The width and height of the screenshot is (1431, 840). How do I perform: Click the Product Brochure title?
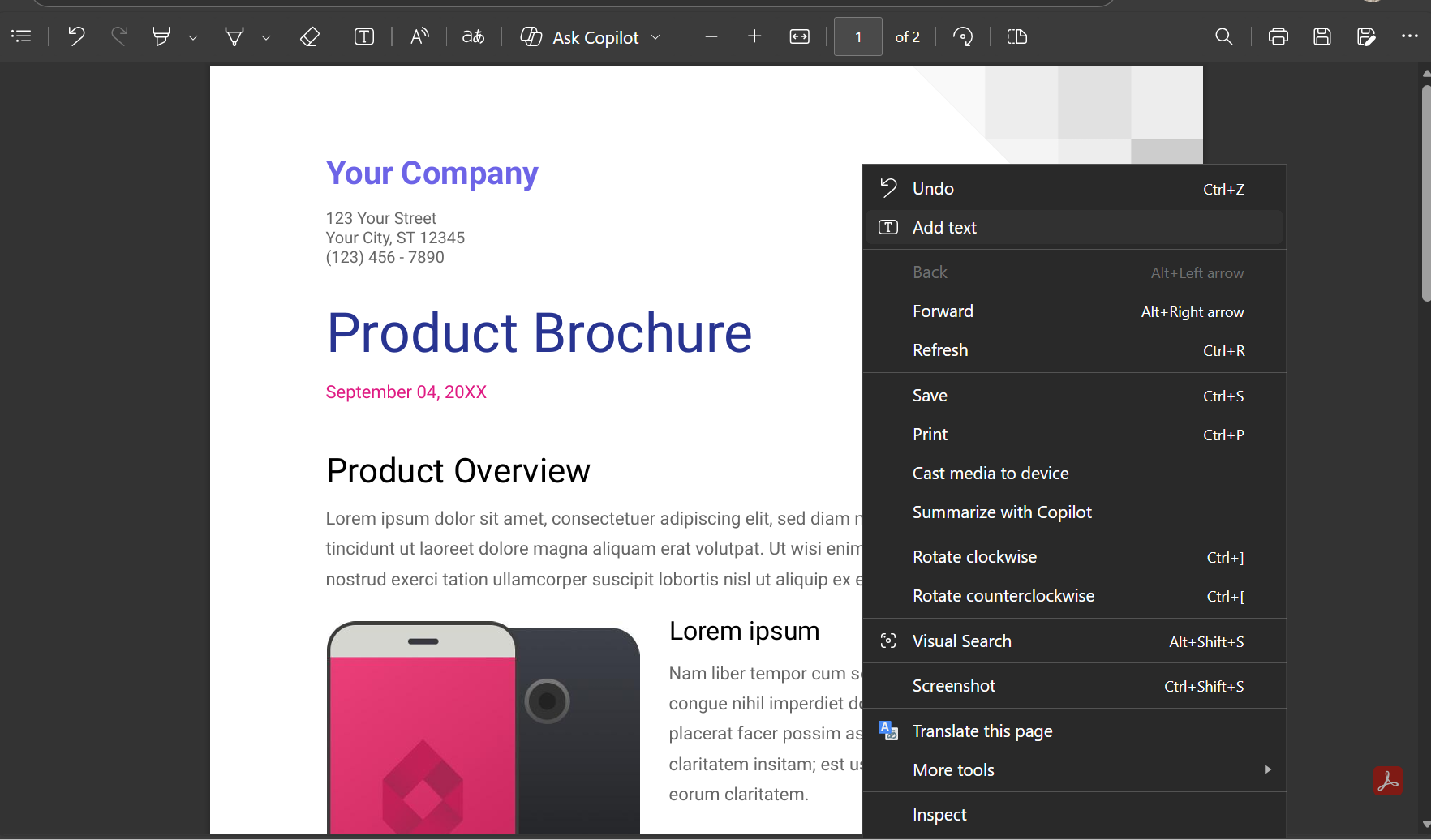coord(539,333)
